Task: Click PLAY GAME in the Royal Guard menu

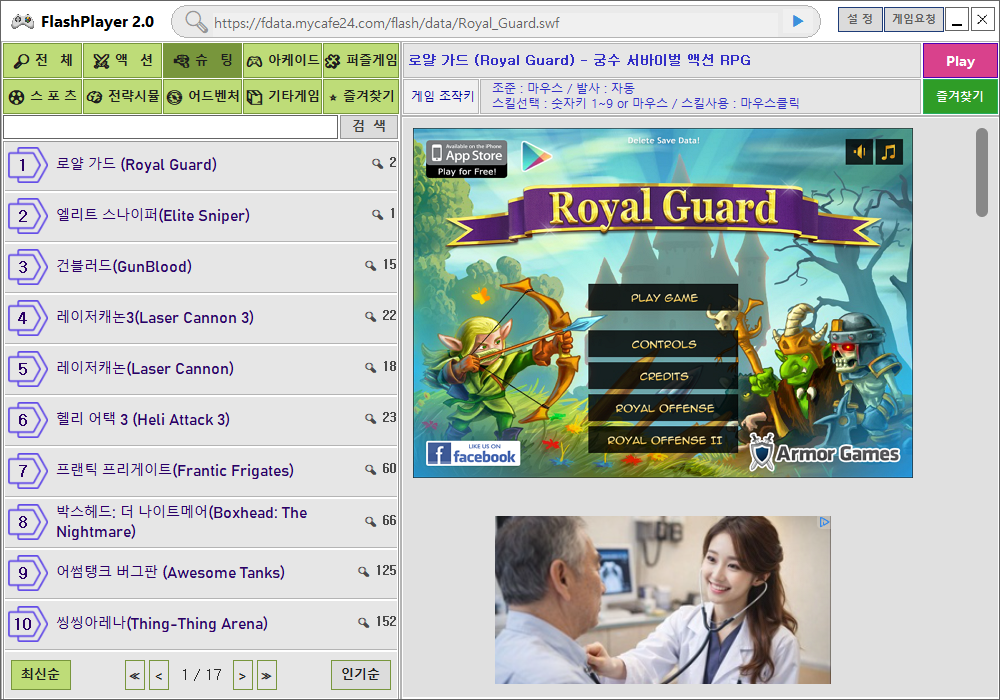Action: (663, 298)
